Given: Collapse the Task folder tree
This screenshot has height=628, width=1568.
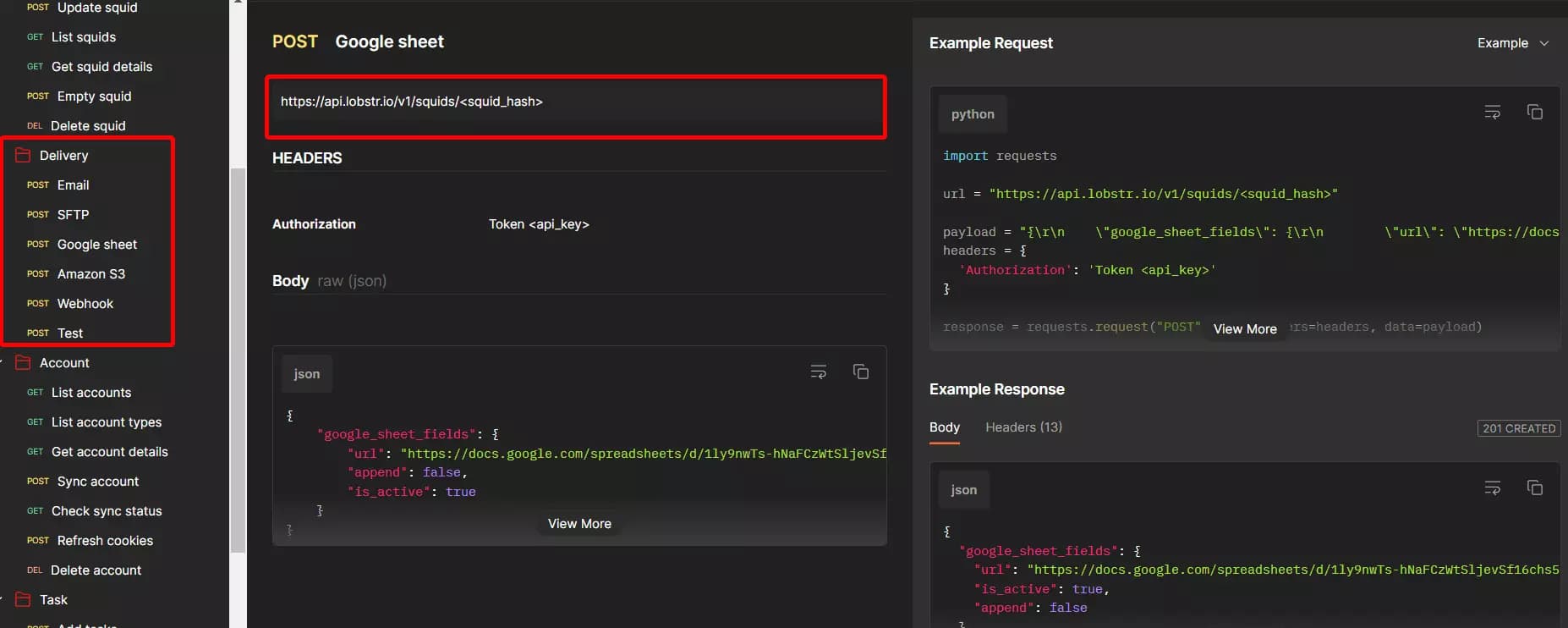Looking at the screenshot, I should [x=3, y=599].
